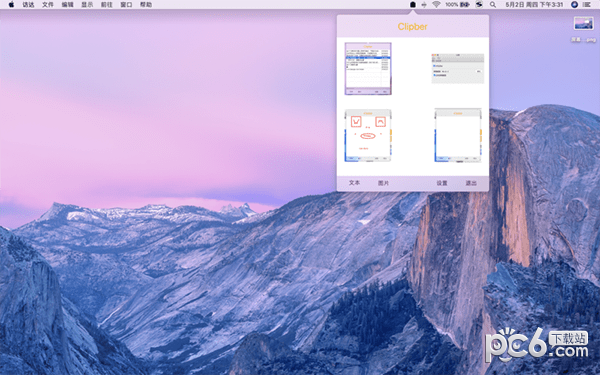
Task: Switch to the 图片 (Images) tab
Action: (x=383, y=183)
